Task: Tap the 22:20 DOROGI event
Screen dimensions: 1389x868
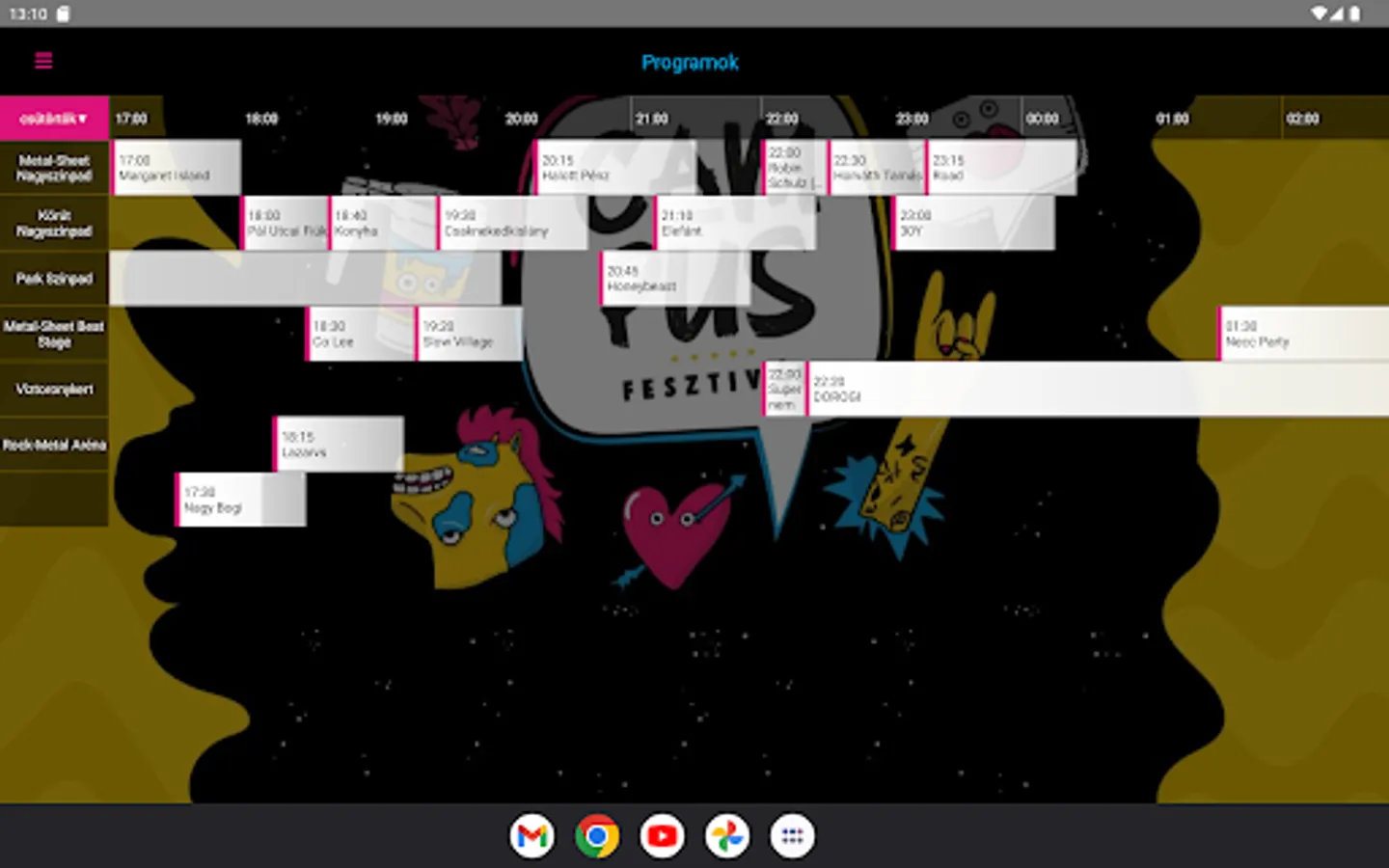Action: 1098,389
